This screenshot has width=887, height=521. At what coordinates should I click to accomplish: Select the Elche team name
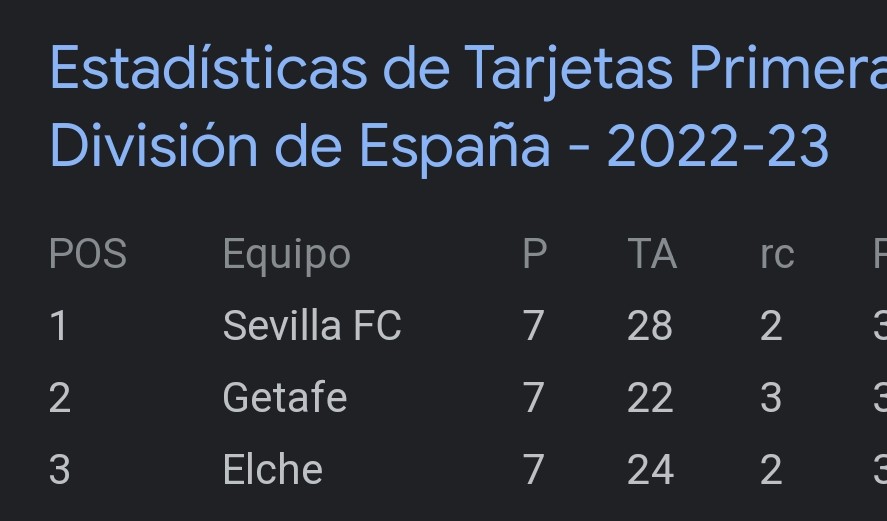coord(273,469)
